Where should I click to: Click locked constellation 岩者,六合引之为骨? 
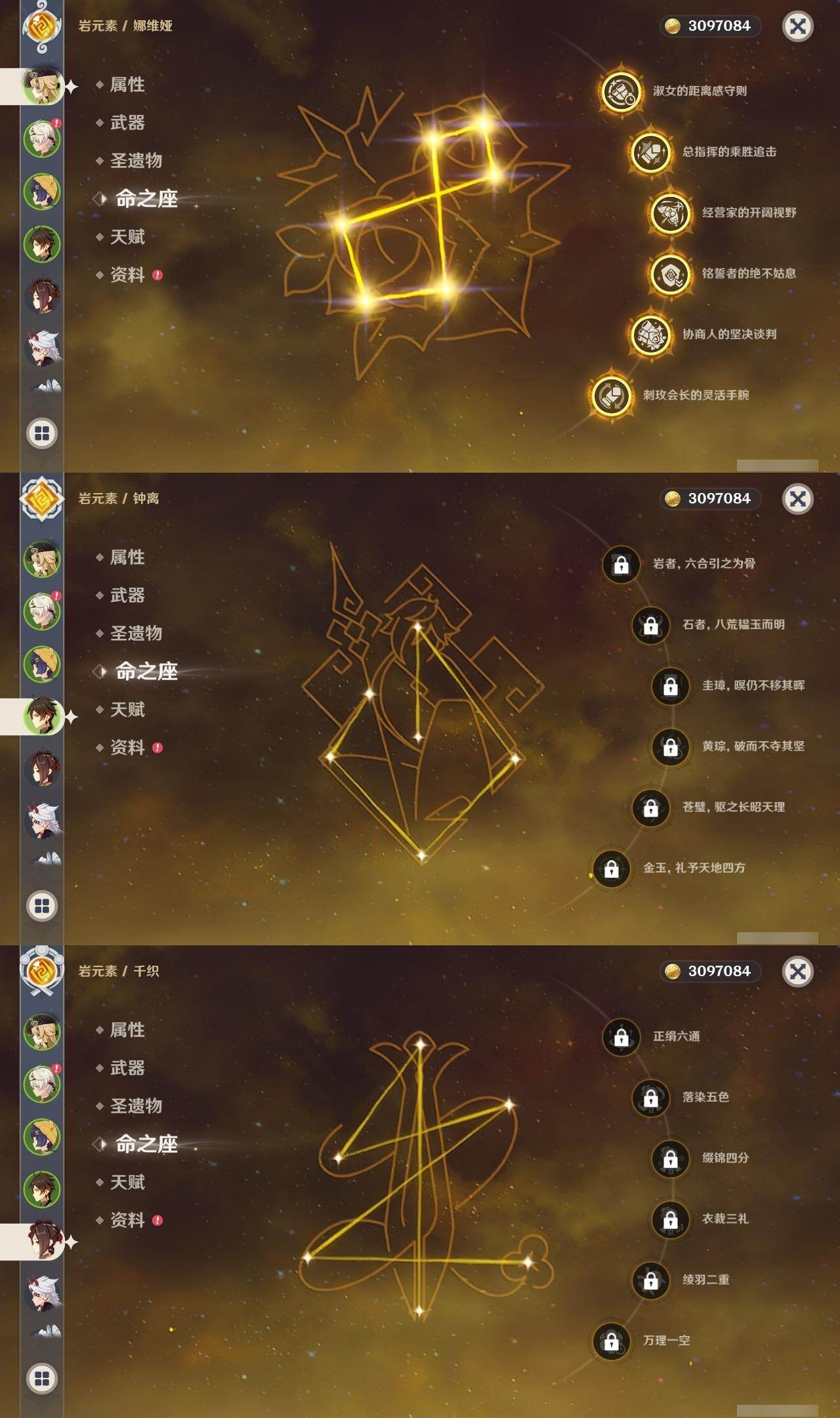(x=621, y=564)
